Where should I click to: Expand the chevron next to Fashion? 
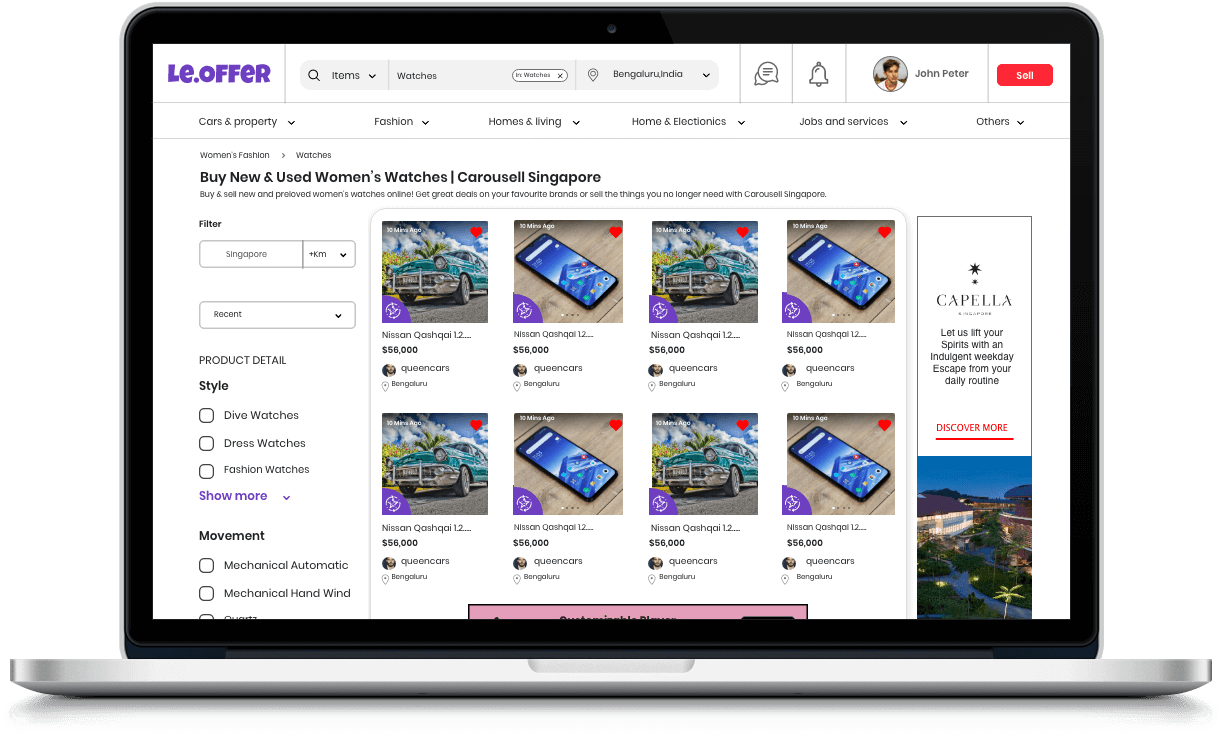(x=425, y=123)
